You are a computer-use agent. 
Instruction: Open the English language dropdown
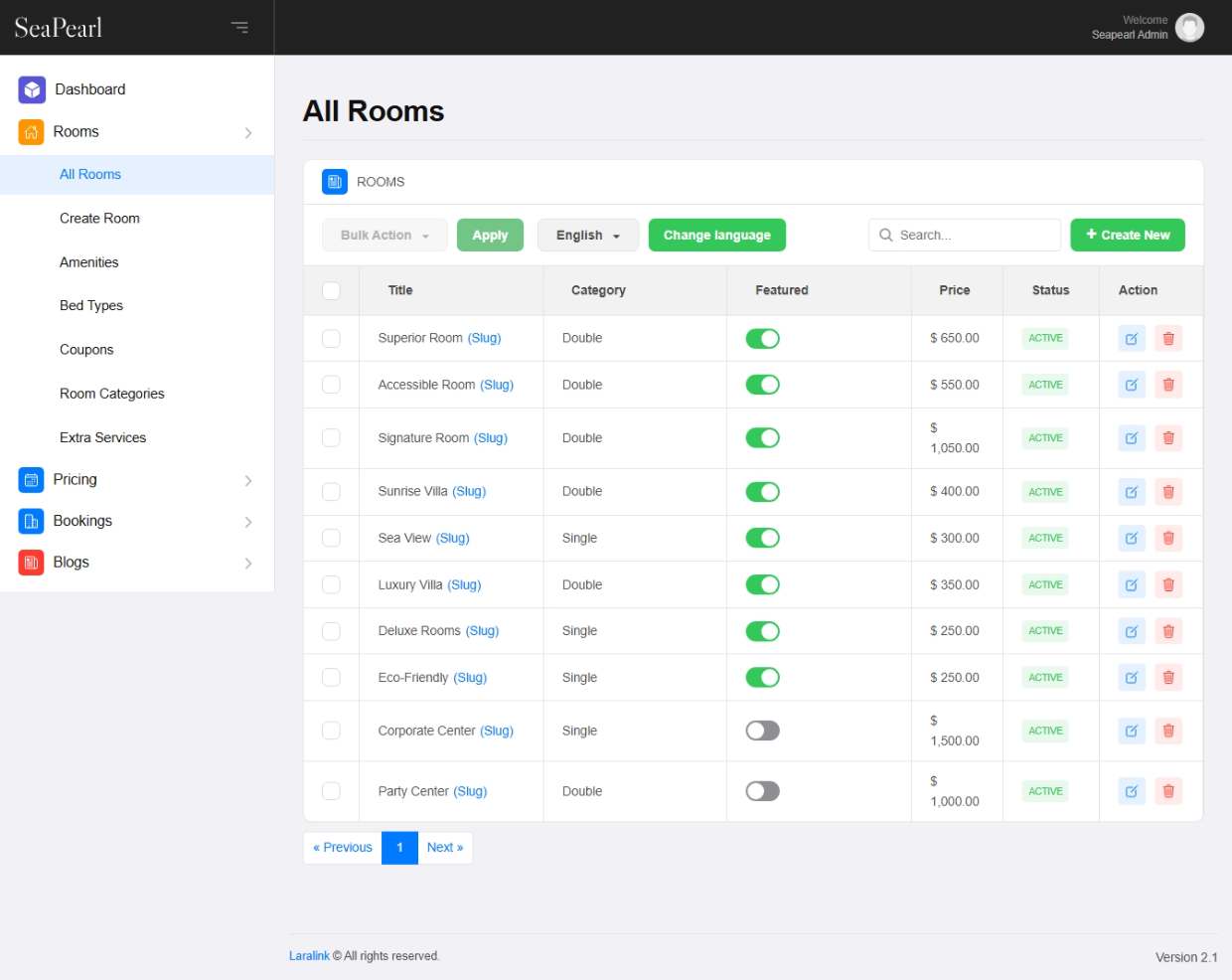click(587, 236)
